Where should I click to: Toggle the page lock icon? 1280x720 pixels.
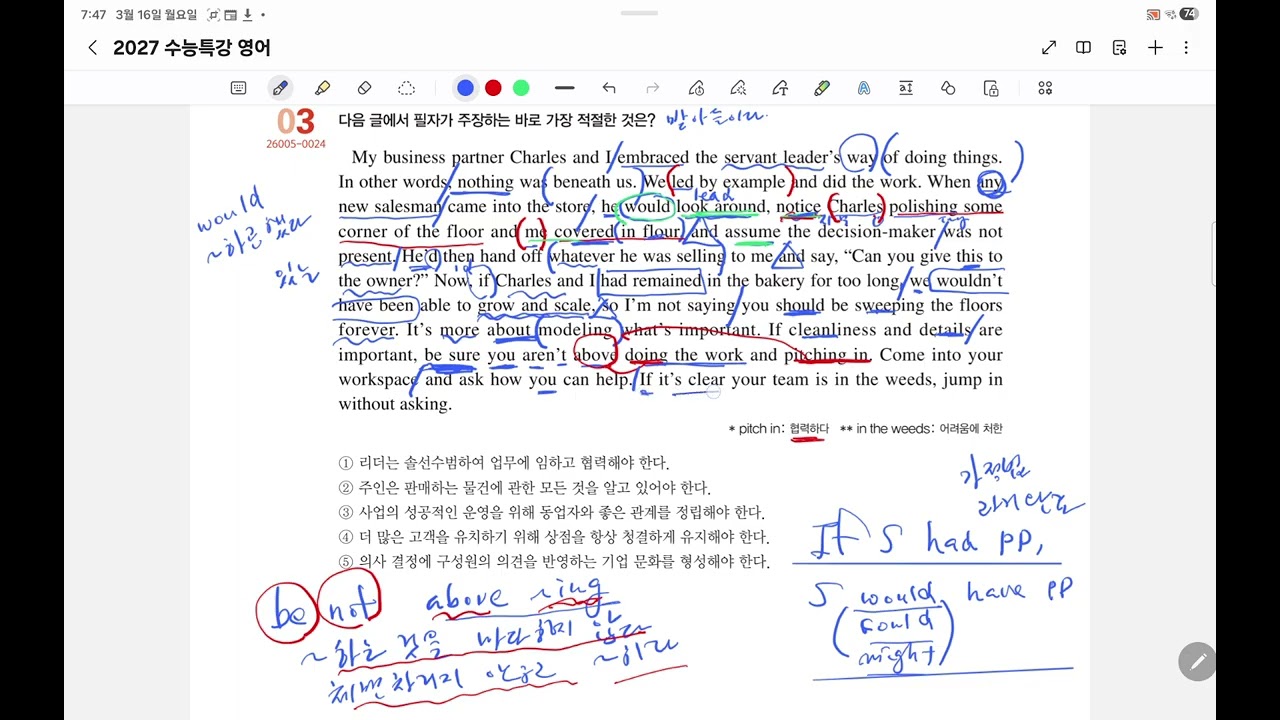pos(991,88)
